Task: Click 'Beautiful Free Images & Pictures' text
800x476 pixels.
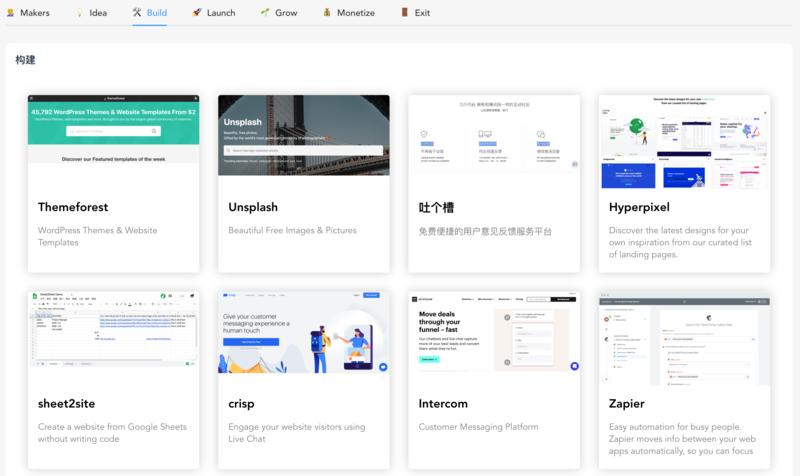Action: 292,231
